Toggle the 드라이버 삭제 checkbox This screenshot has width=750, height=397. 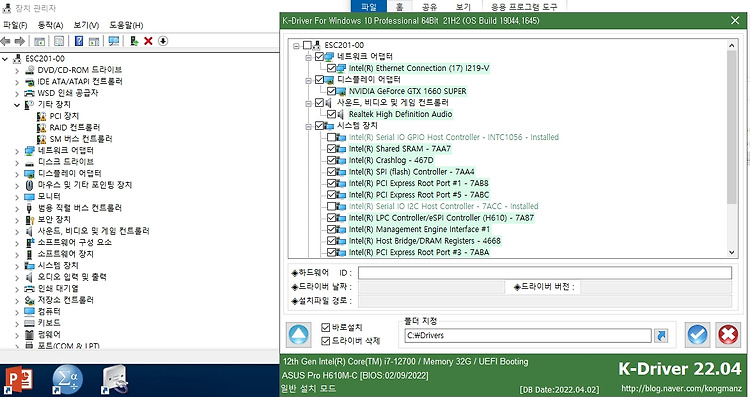pyautogui.click(x=326, y=341)
